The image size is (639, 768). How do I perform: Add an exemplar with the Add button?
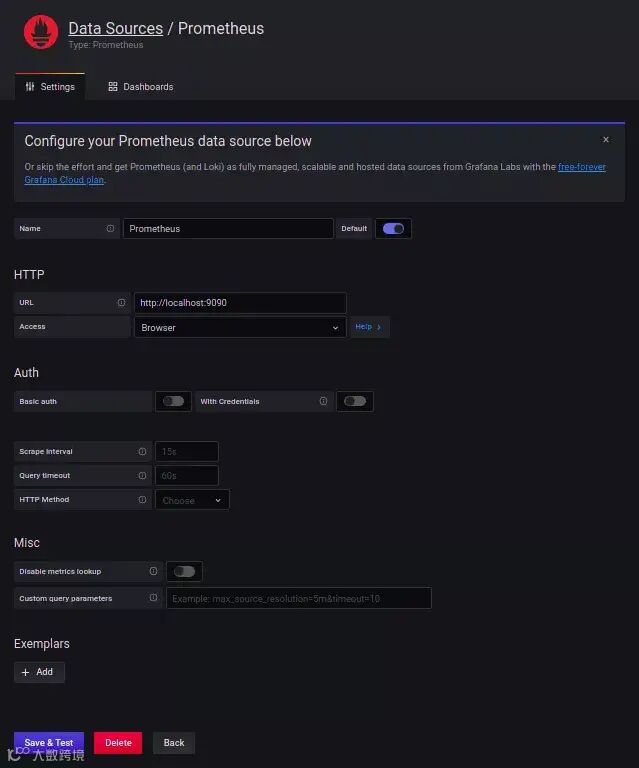tap(39, 672)
